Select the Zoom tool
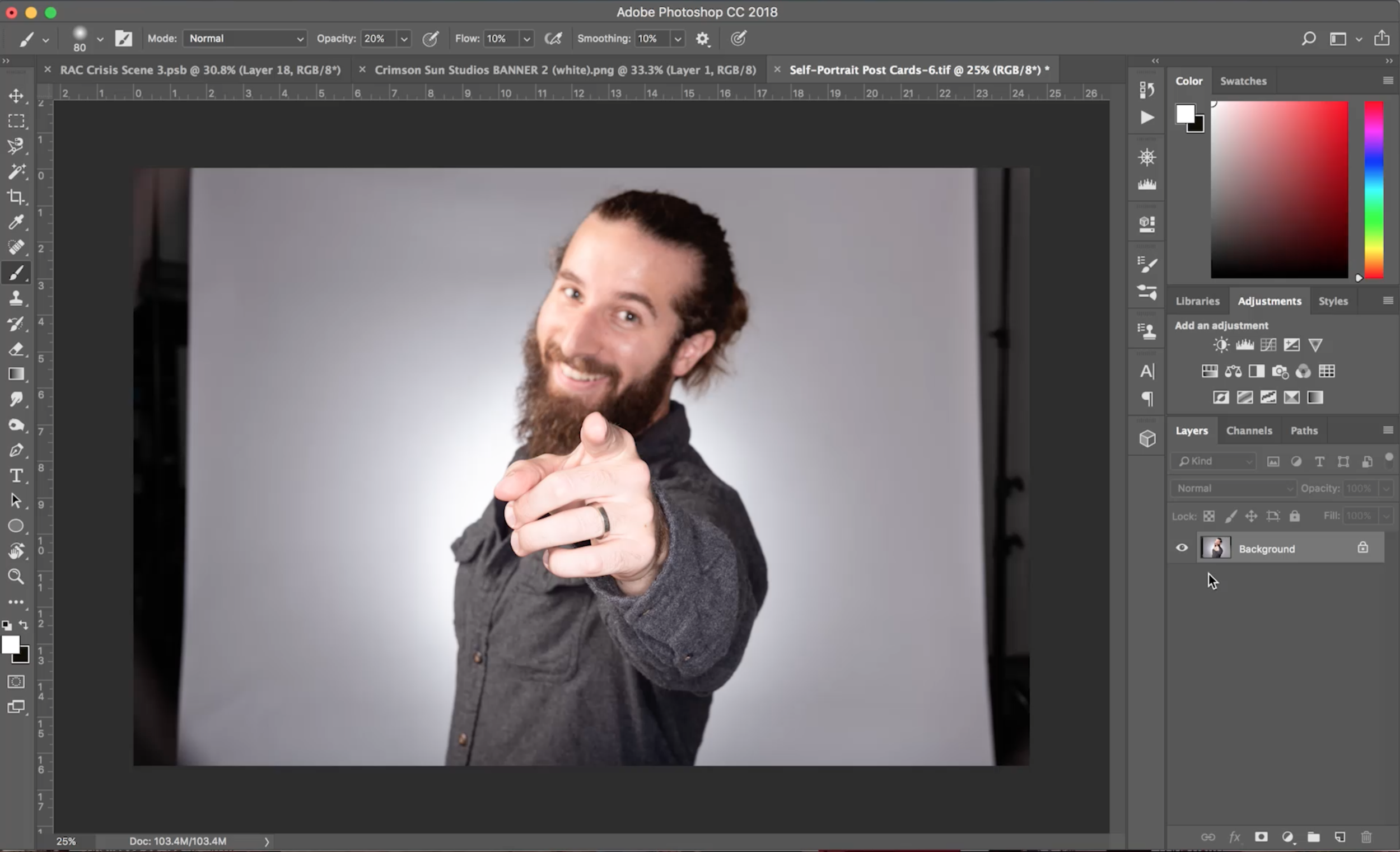The height and width of the screenshot is (852, 1400). click(x=16, y=577)
